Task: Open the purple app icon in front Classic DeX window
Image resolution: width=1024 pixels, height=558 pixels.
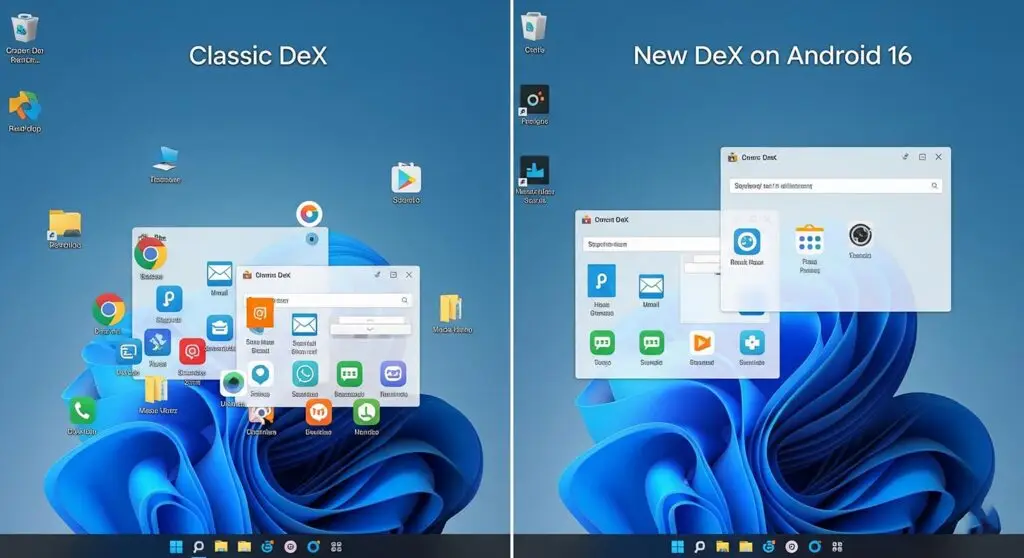Action: tap(393, 374)
